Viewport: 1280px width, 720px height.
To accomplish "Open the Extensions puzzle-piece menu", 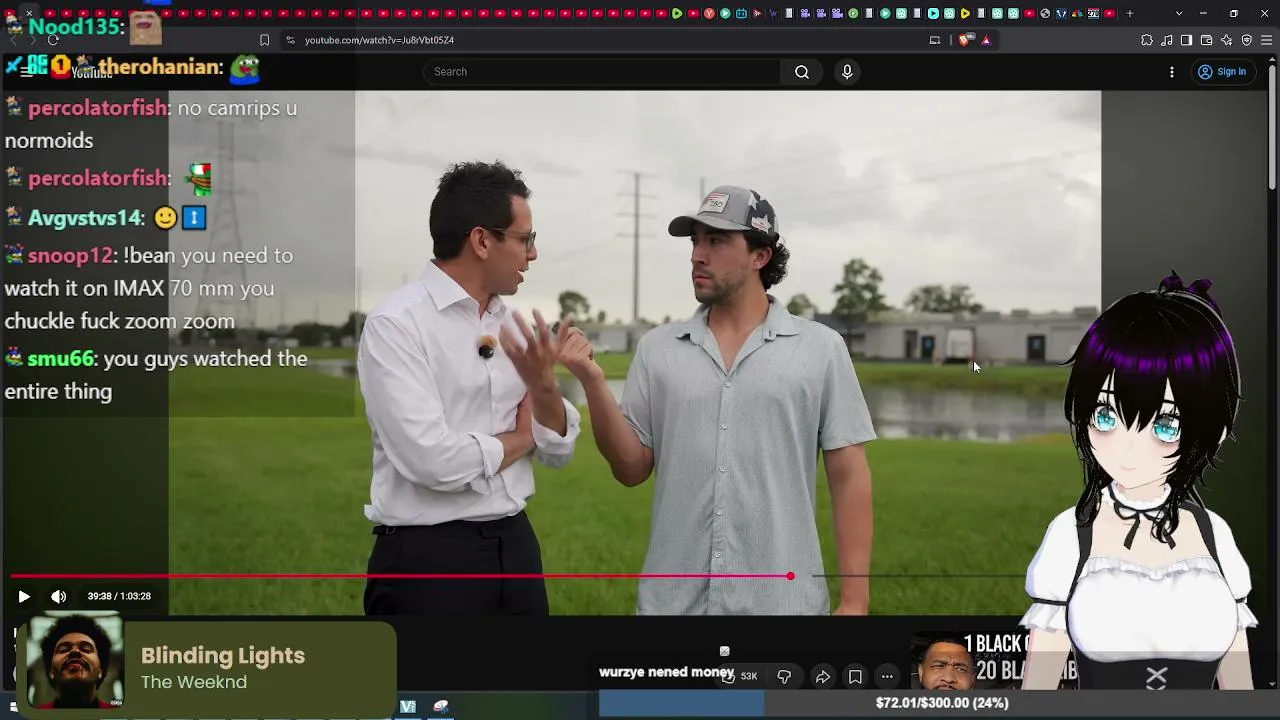I will (x=1147, y=40).
